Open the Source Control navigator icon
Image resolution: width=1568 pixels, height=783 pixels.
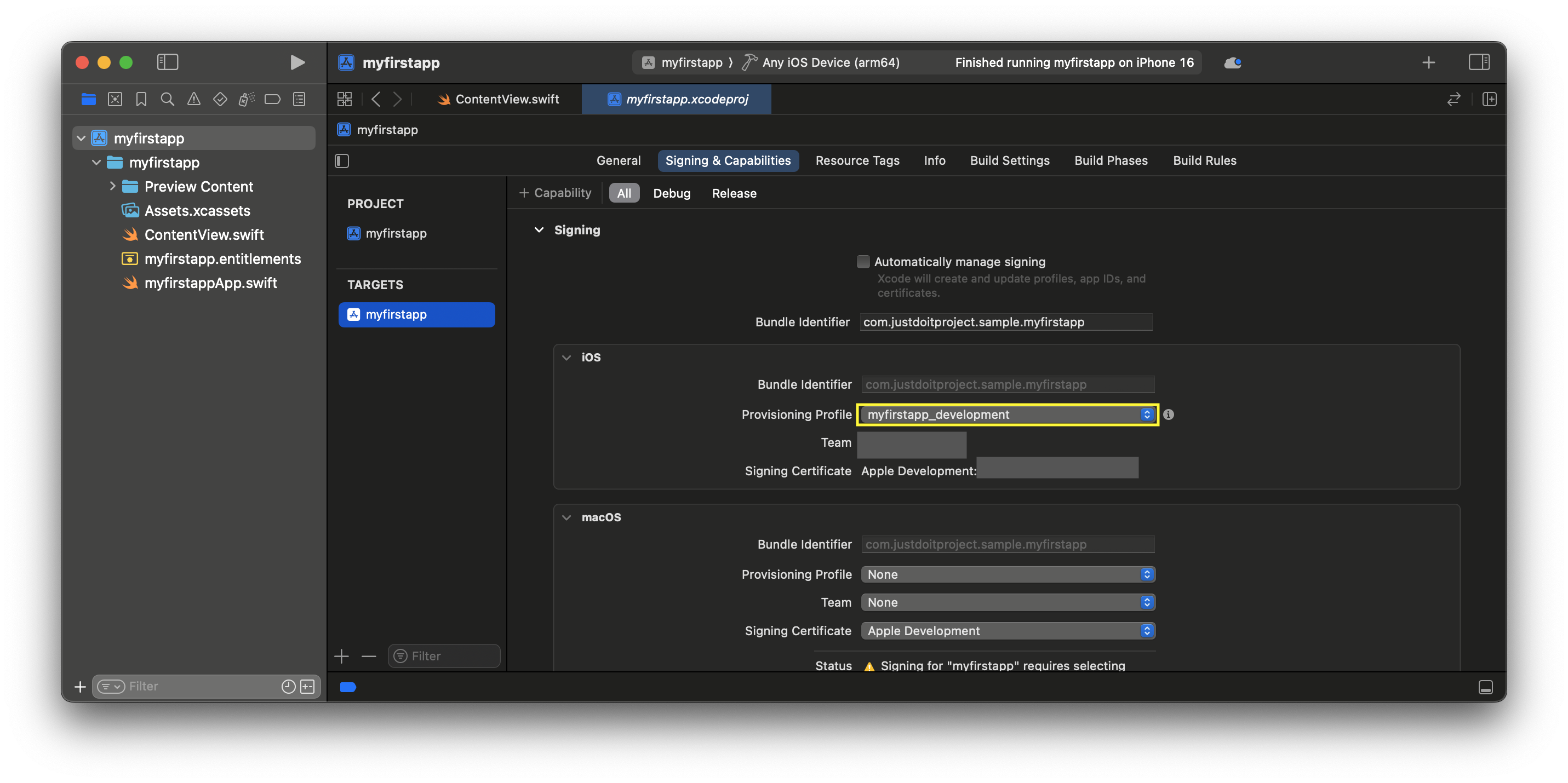pyautogui.click(x=115, y=99)
